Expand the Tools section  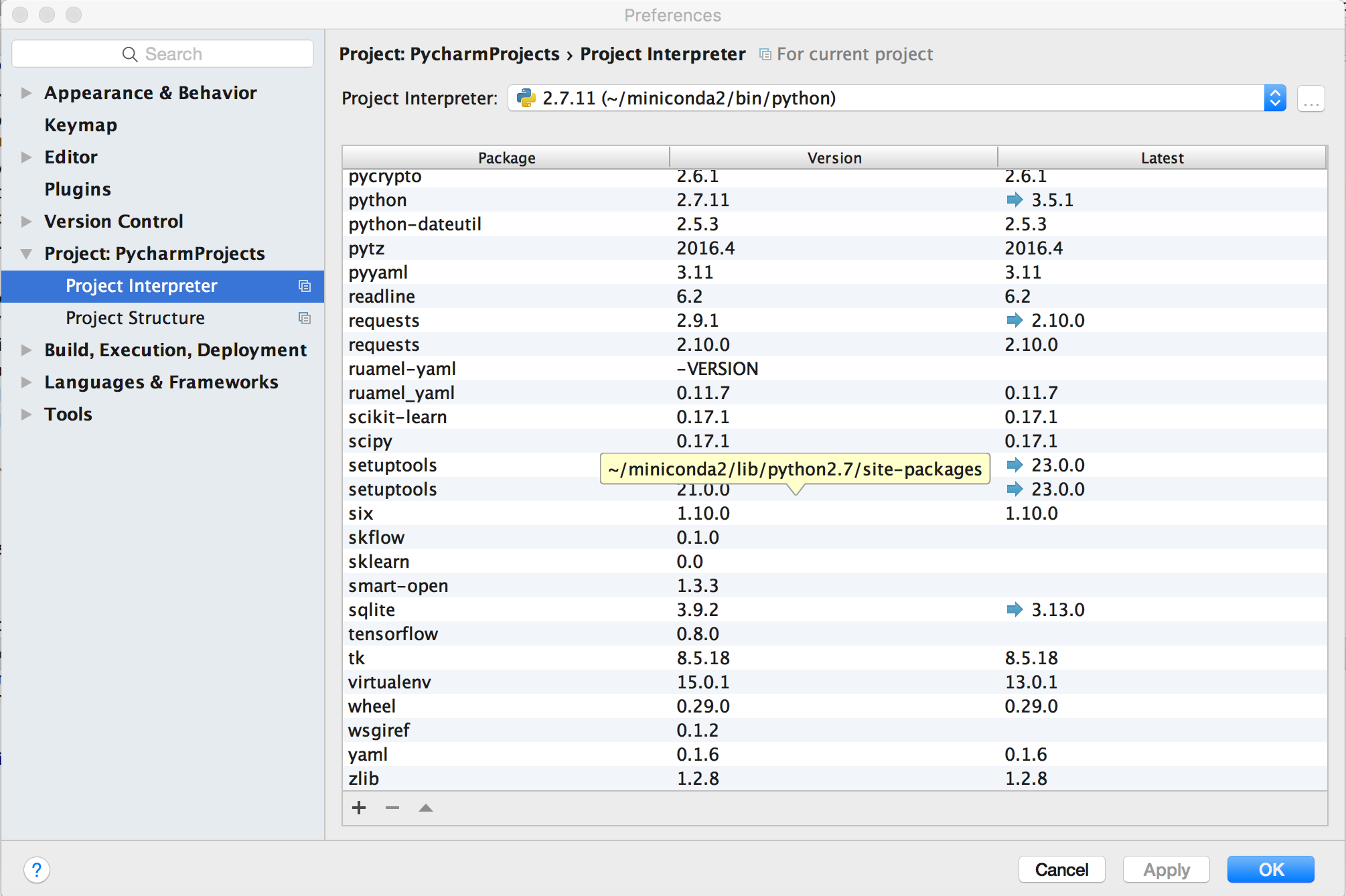click(26, 415)
